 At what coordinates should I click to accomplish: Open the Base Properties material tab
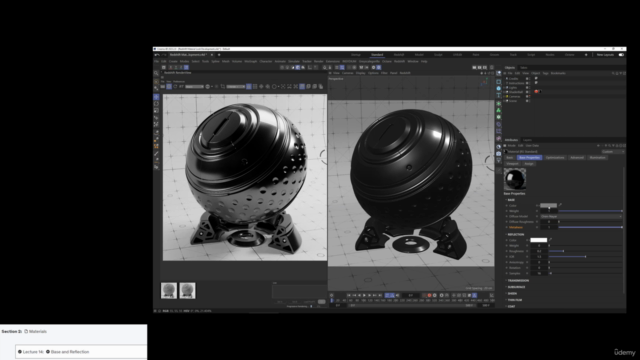point(529,158)
